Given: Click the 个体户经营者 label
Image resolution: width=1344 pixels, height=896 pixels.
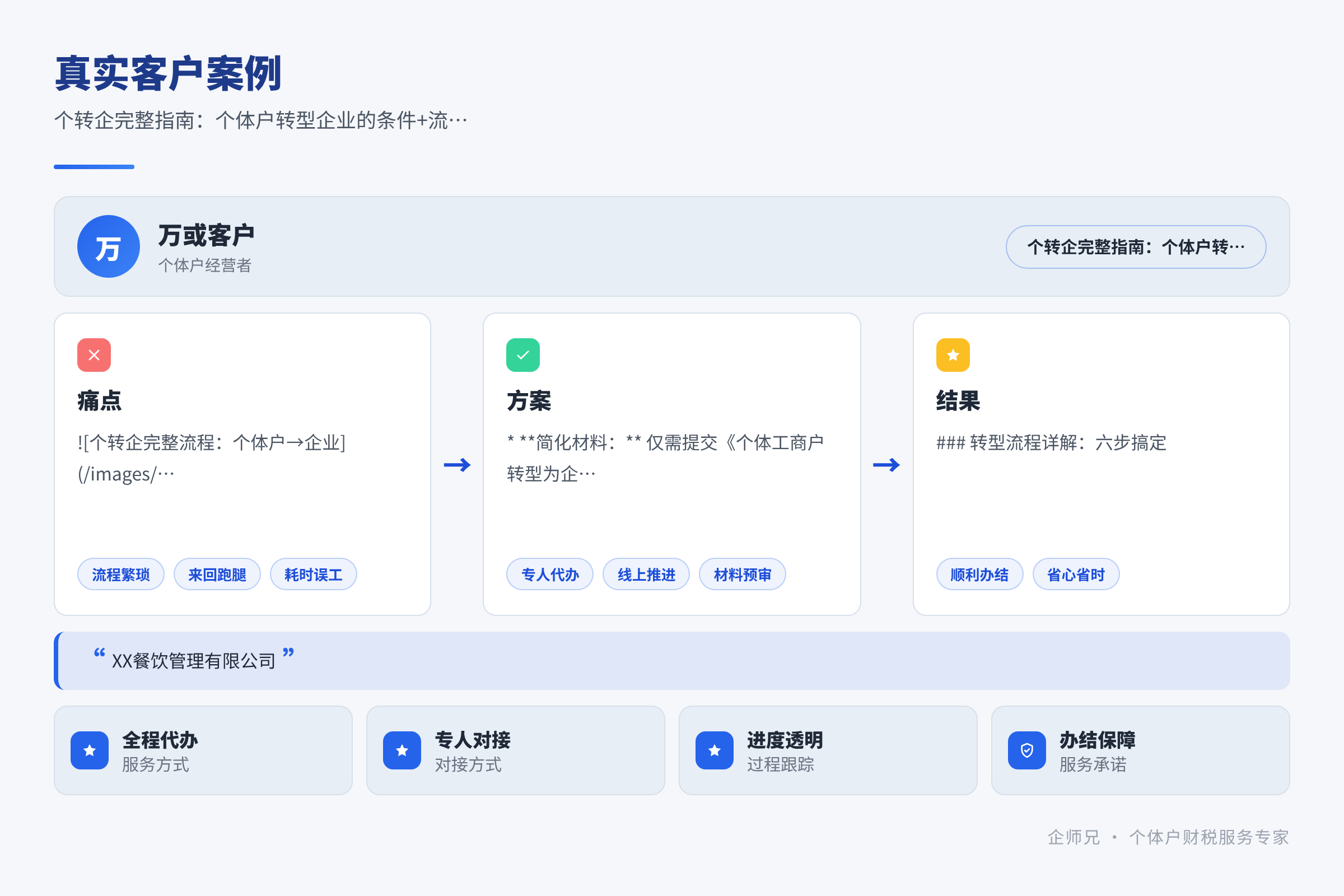Looking at the screenshot, I should tap(204, 265).
